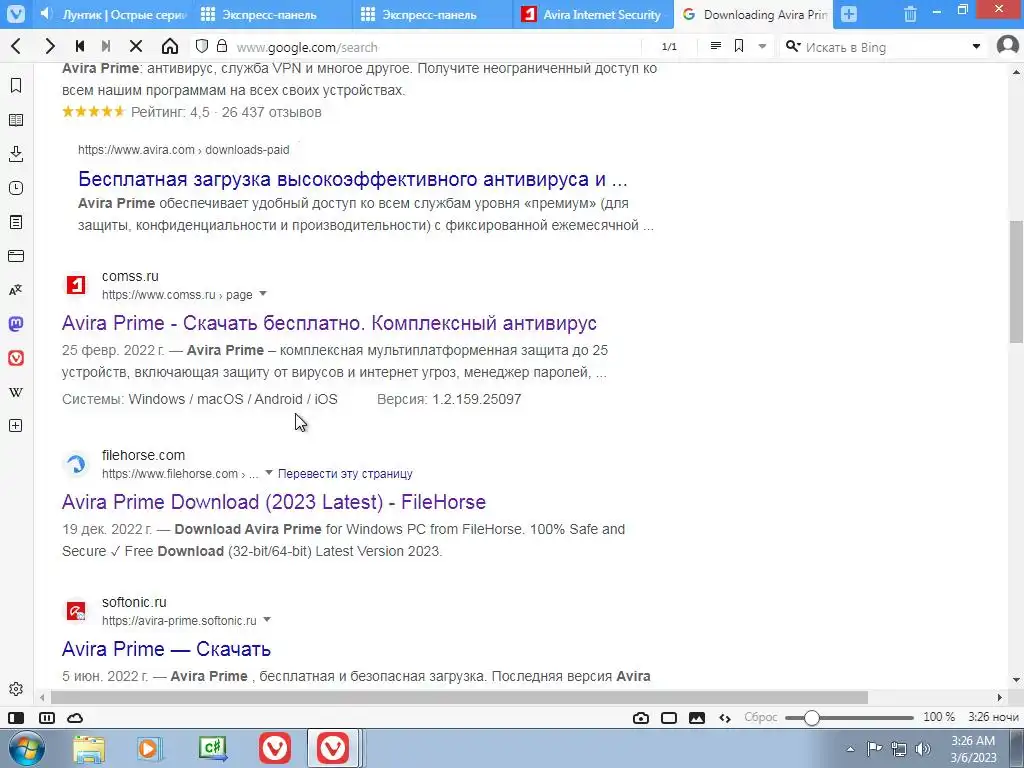Open the Windows Start menu
The image size is (1024, 768).
click(x=26, y=748)
